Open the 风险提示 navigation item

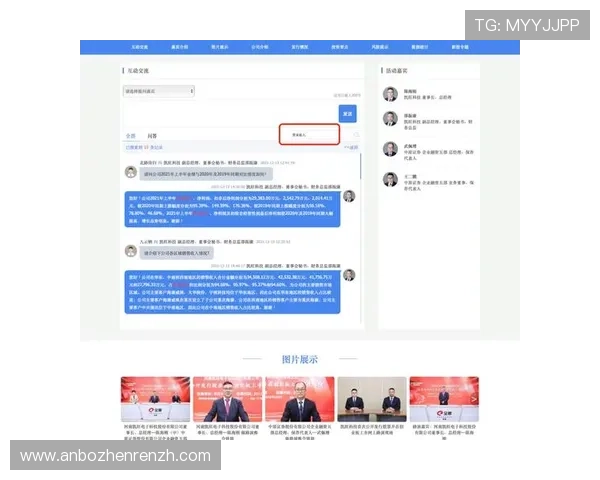380,47
